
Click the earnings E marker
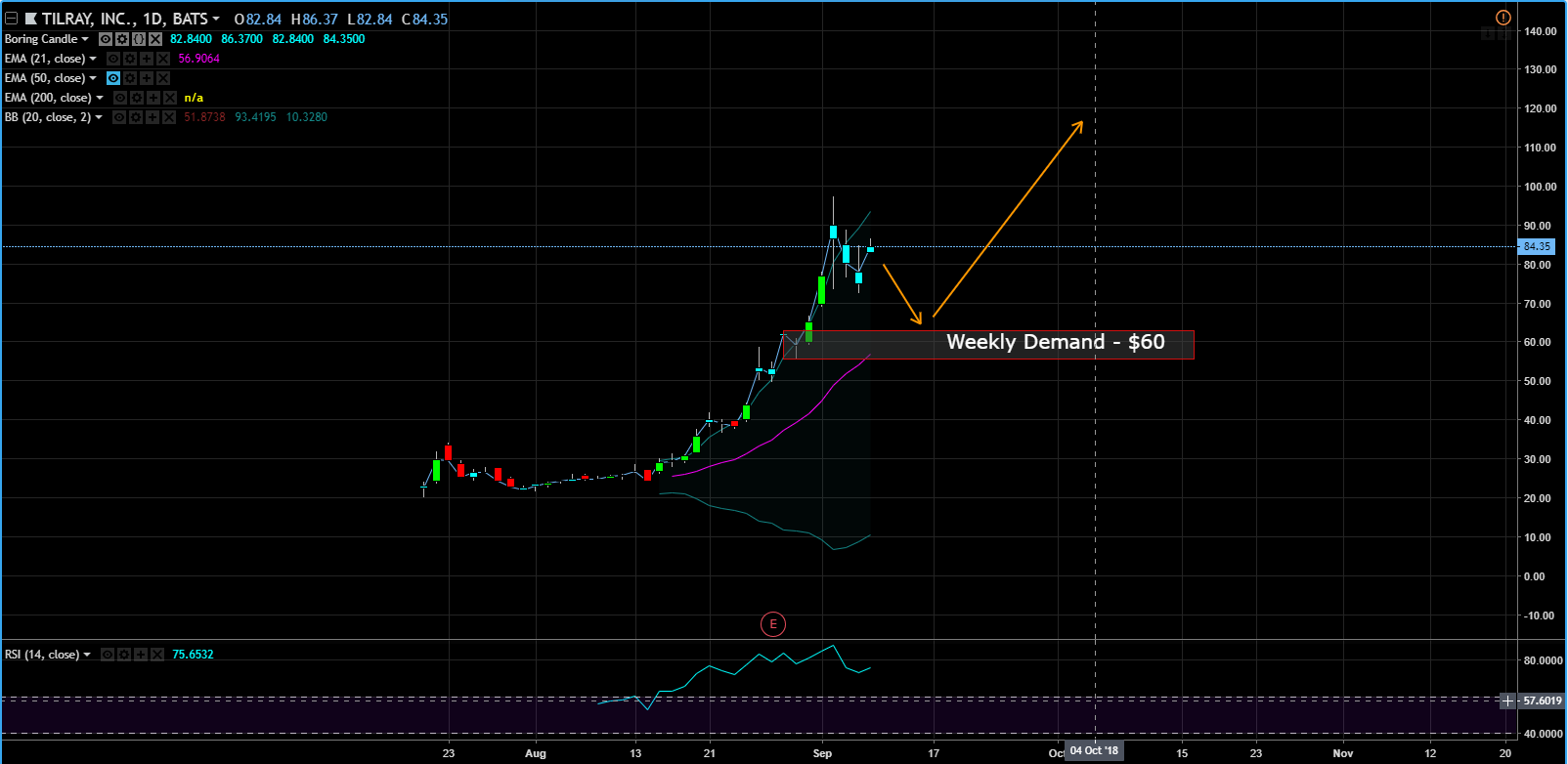[x=772, y=624]
